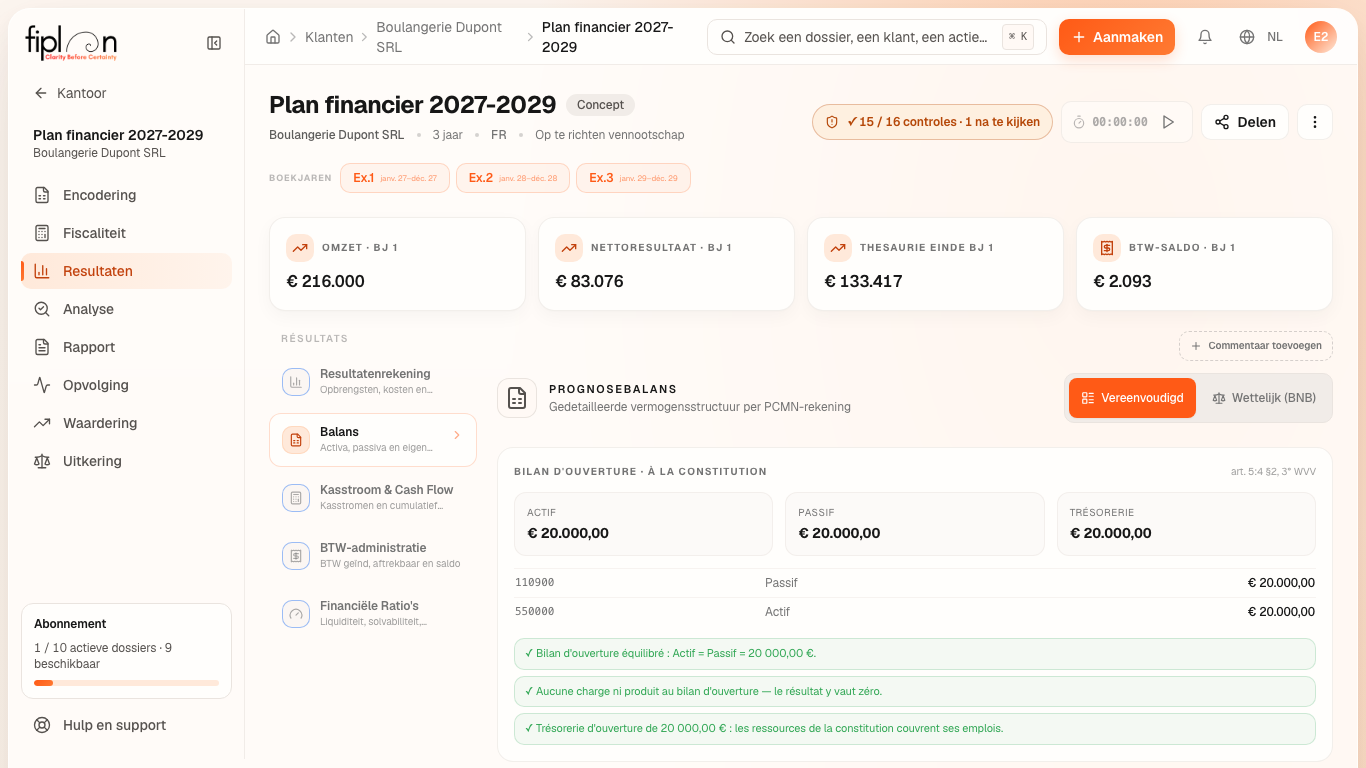Open the E2 user avatar menu
The height and width of the screenshot is (768, 1366).
pos(1321,37)
